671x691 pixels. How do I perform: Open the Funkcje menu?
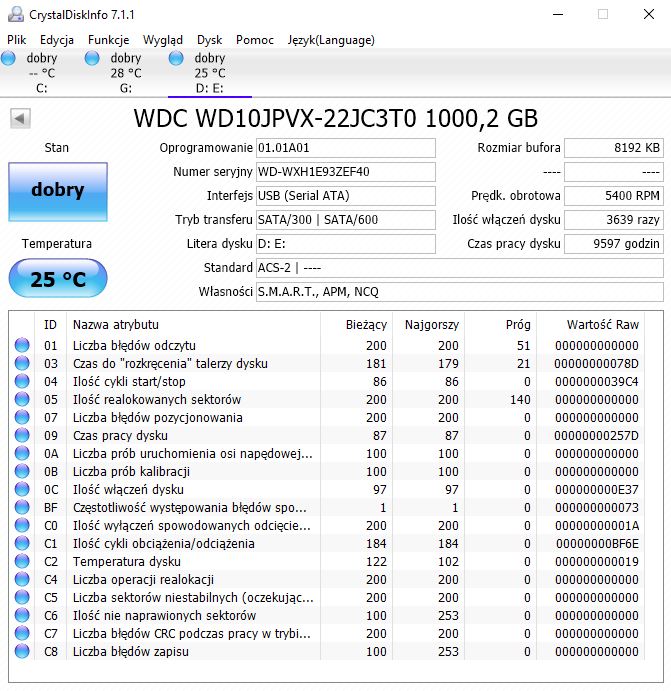click(108, 40)
